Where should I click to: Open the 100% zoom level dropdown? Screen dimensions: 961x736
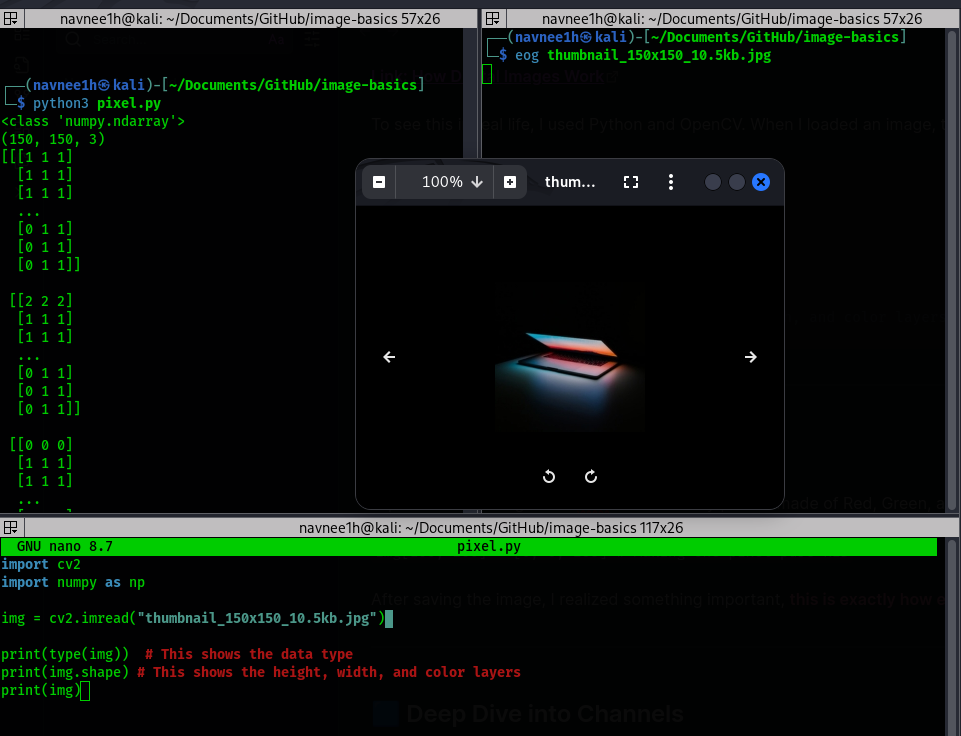point(452,182)
